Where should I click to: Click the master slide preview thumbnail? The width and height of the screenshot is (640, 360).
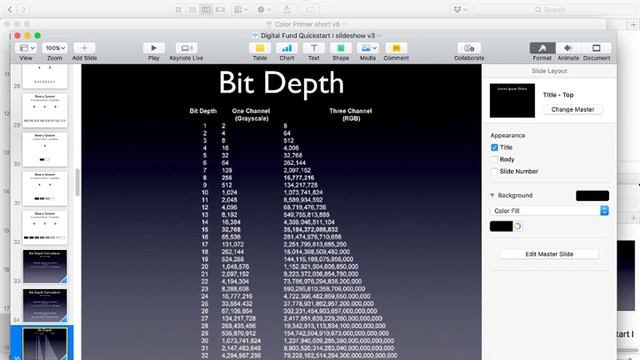click(512, 100)
